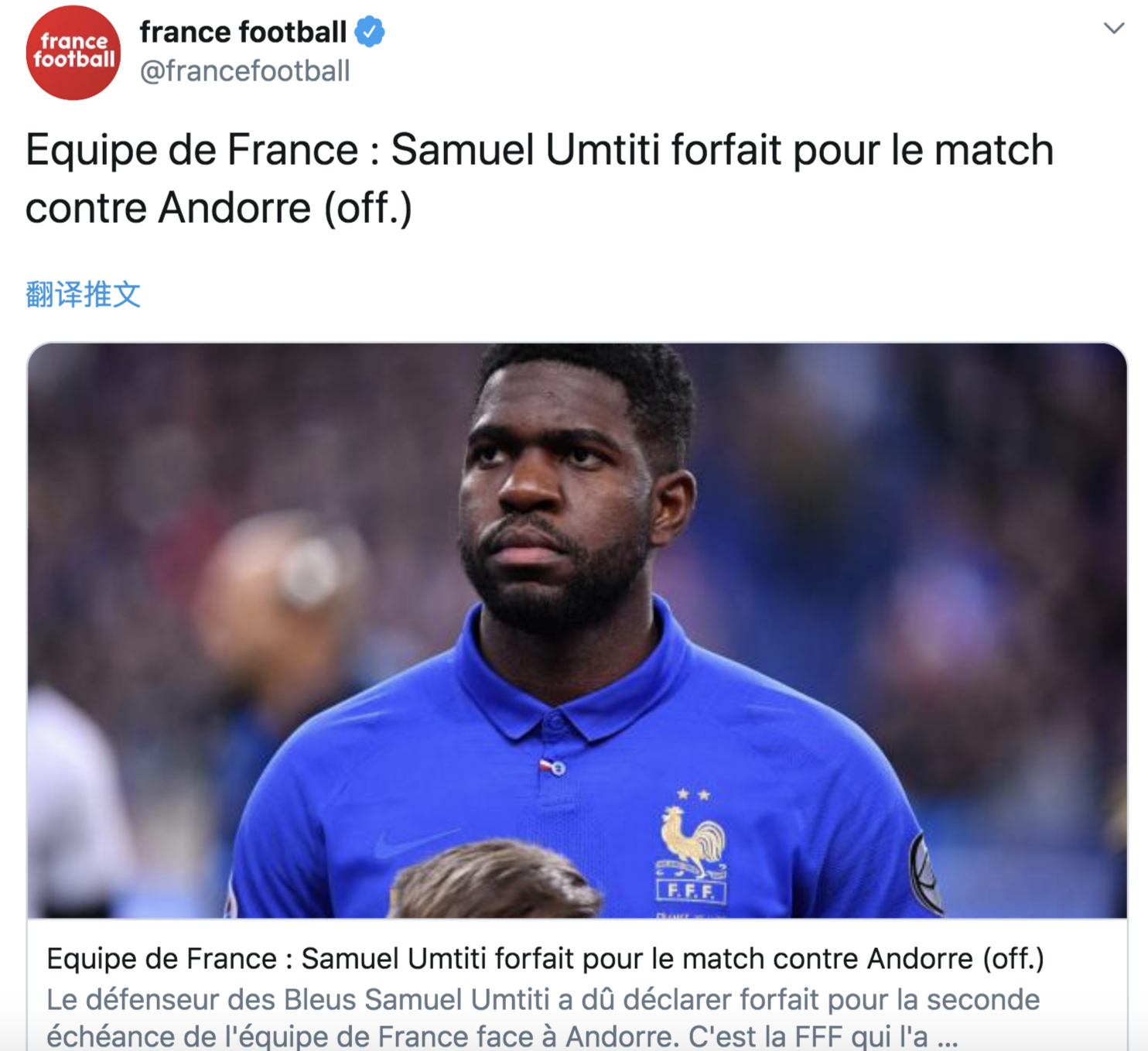This screenshot has width=1148, height=1051.
Task: Click the collar button on the blue jersey
Action: pyautogui.click(x=558, y=769)
